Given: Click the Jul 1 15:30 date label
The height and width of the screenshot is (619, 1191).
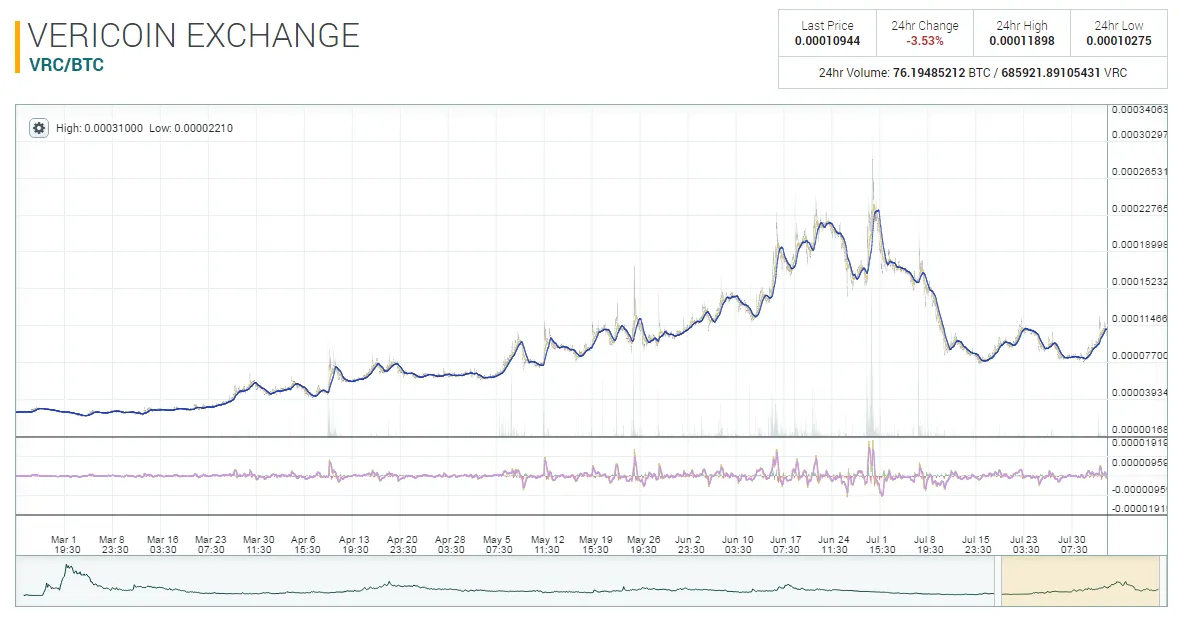Looking at the screenshot, I should 881,545.
